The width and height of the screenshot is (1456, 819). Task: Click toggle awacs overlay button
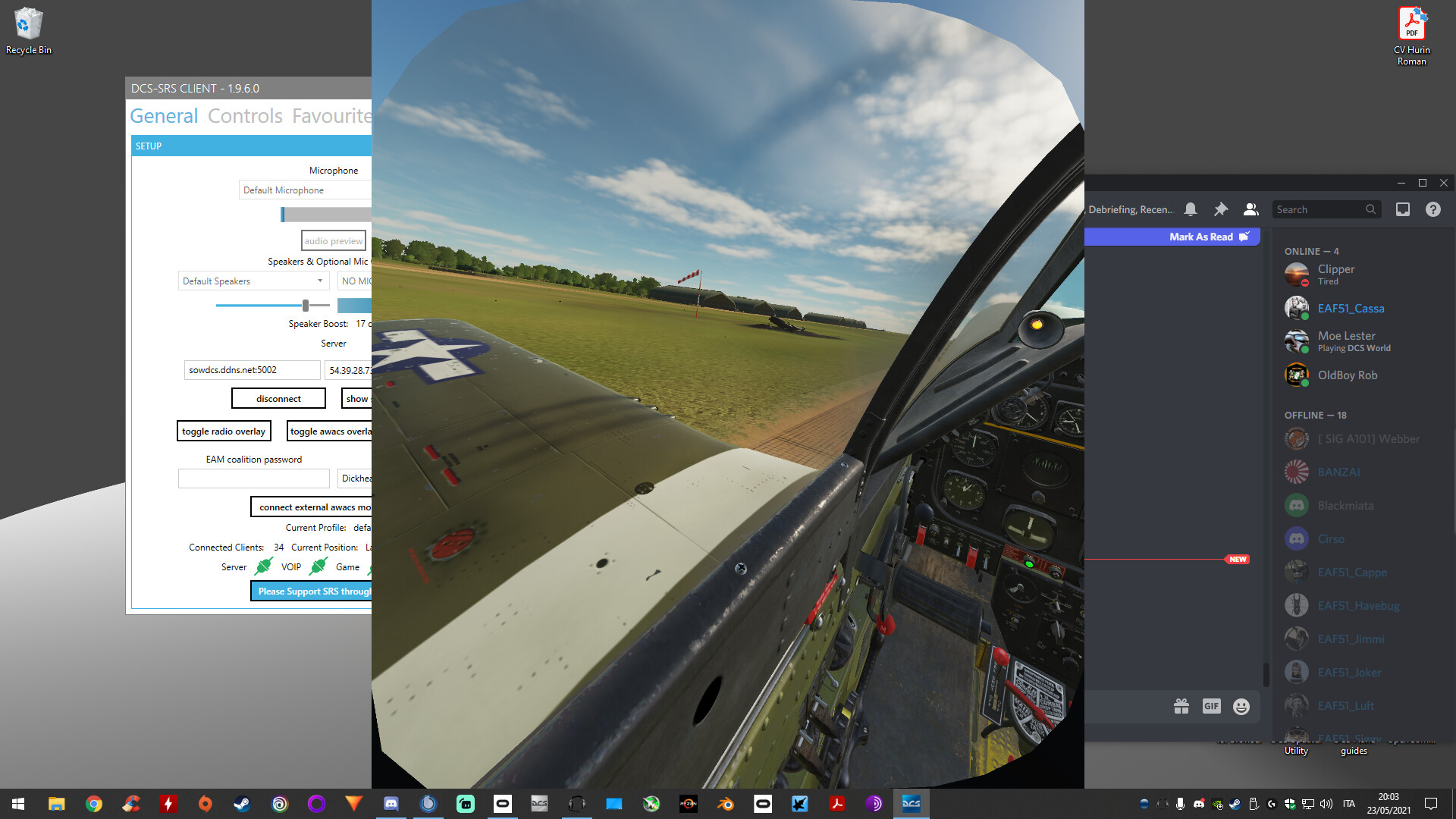tap(329, 431)
